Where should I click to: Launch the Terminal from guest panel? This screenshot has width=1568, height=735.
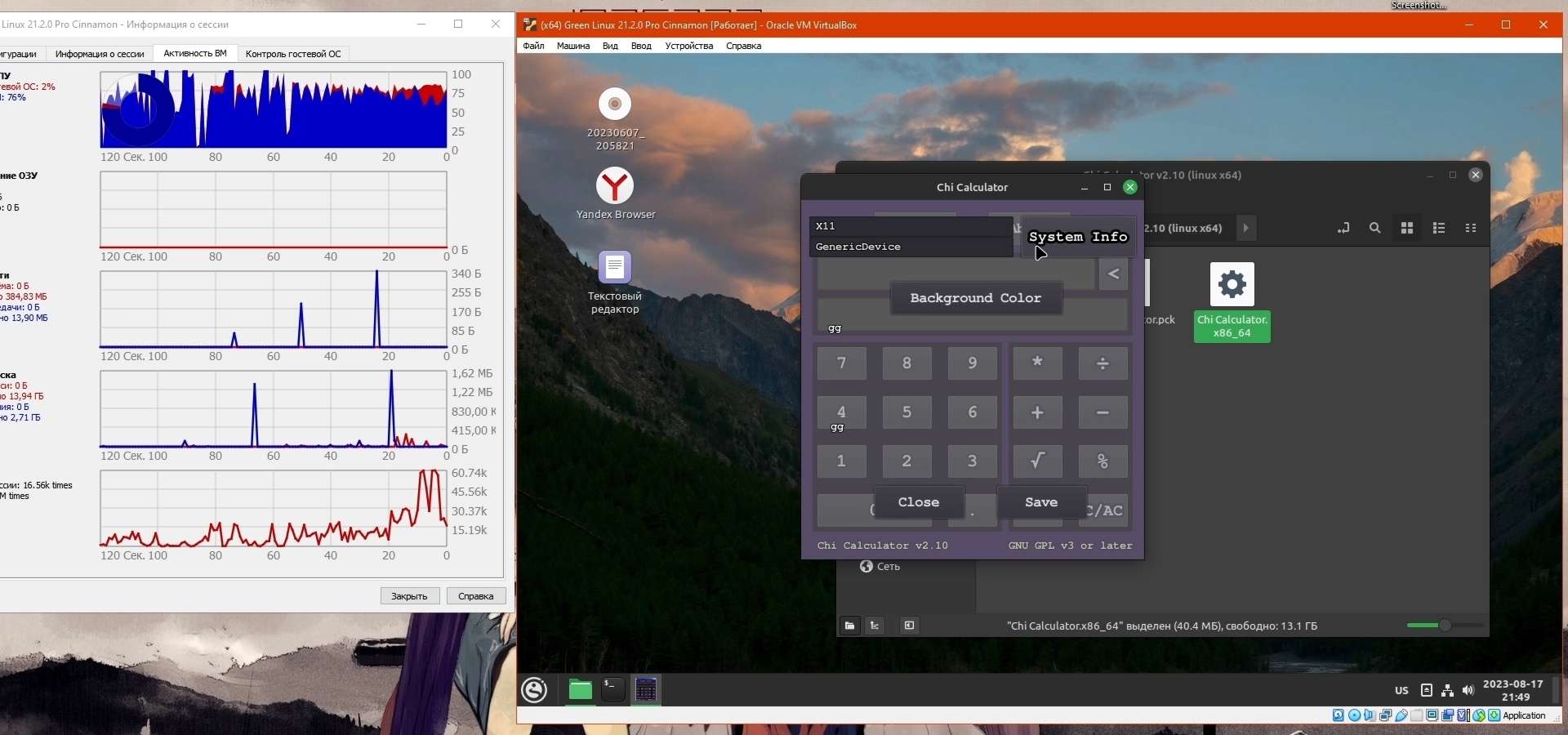click(613, 690)
